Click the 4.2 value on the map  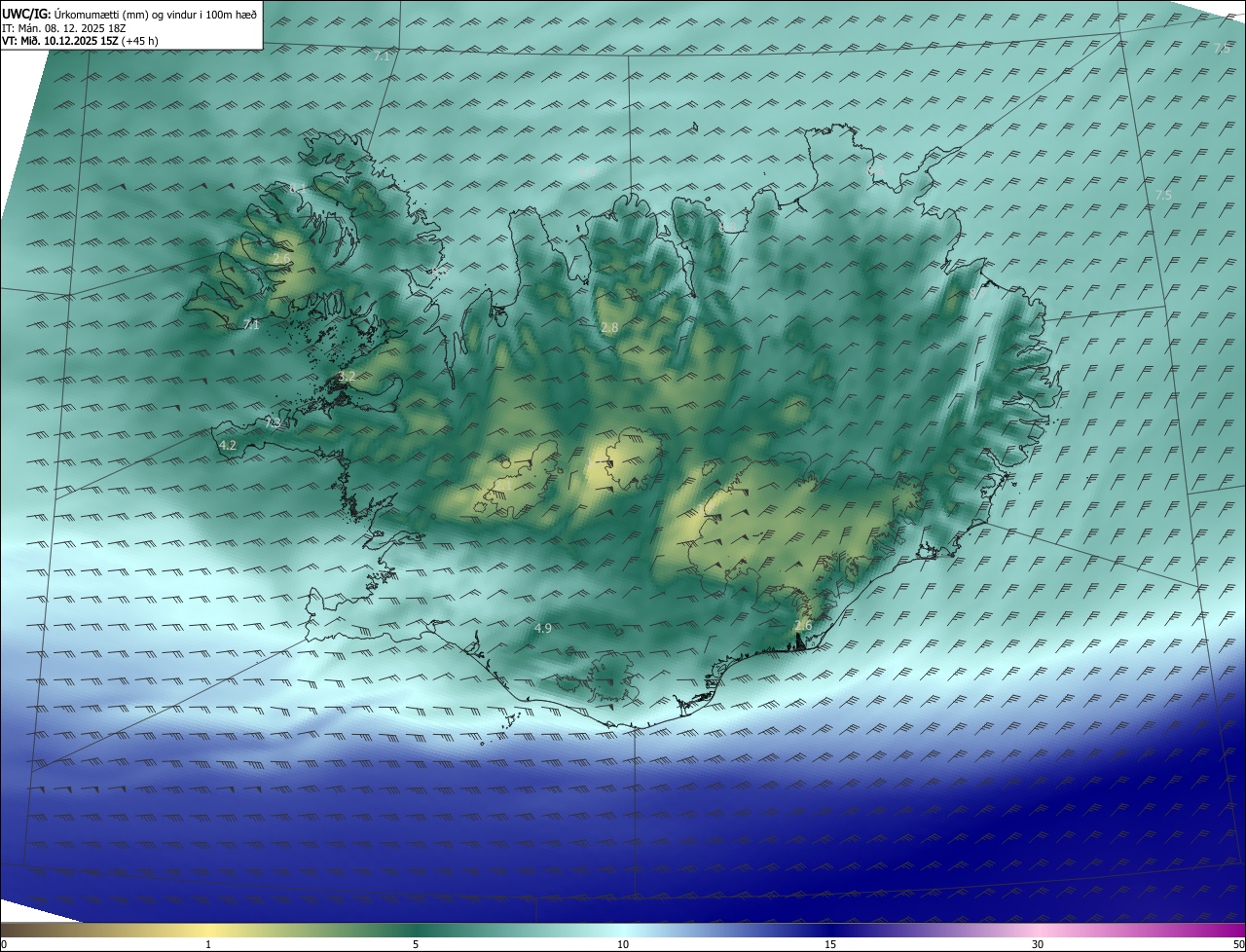click(228, 445)
